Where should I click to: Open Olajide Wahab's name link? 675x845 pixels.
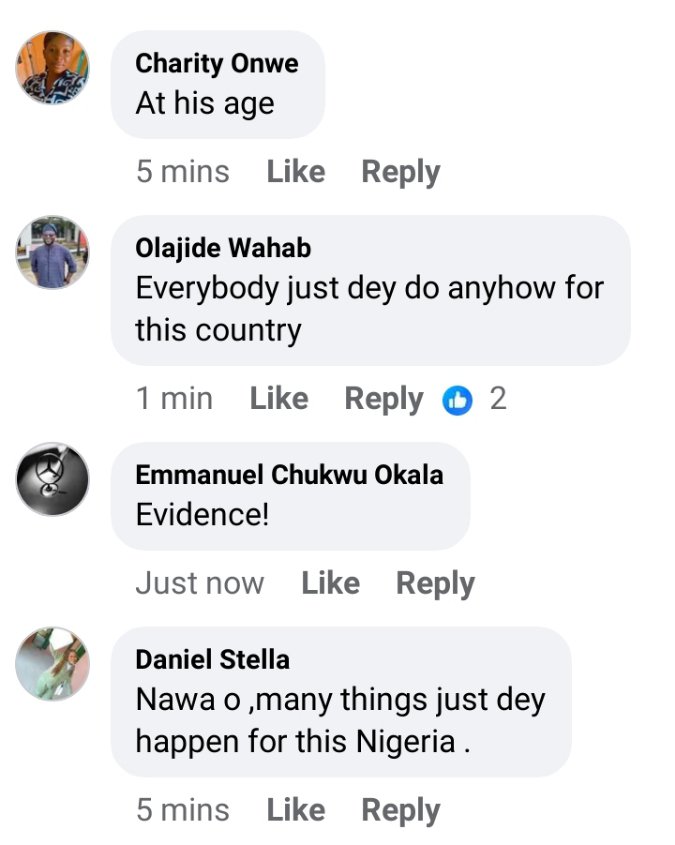[x=222, y=248]
